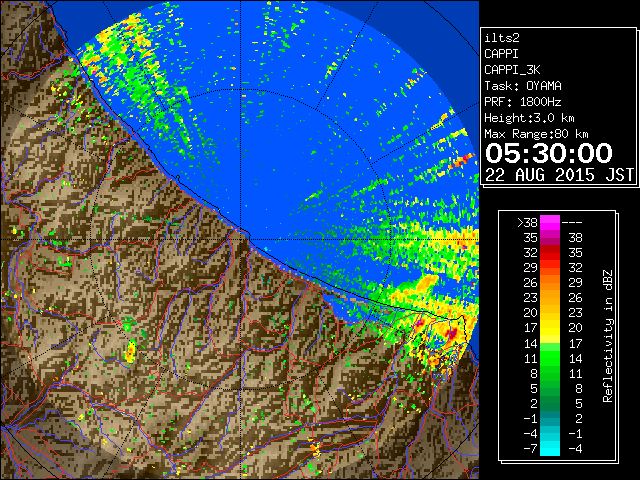Click the '-4' label at legend bottom right
640x480 pixels.
tap(575, 449)
